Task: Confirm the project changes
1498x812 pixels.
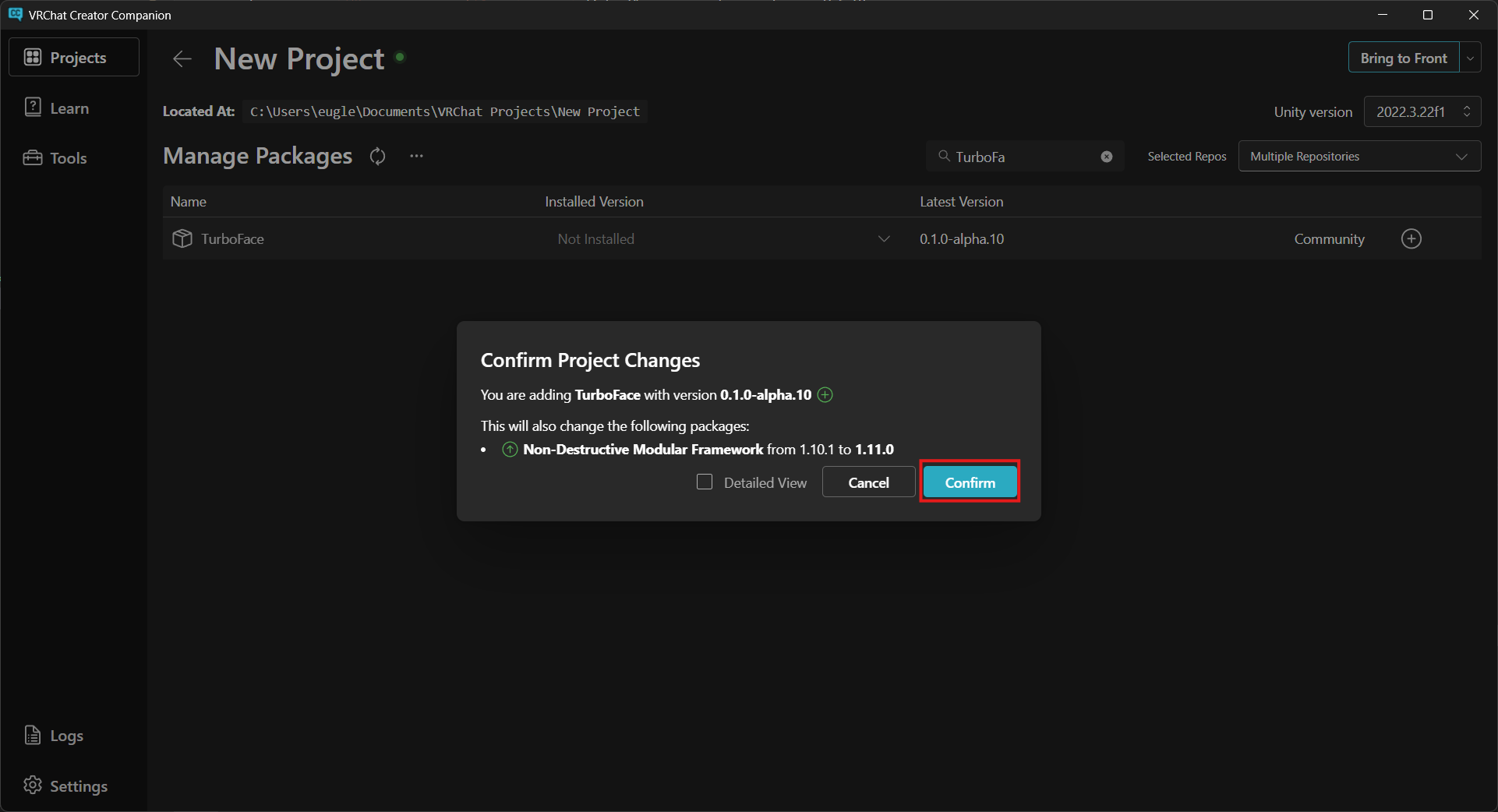Action: (x=970, y=482)
